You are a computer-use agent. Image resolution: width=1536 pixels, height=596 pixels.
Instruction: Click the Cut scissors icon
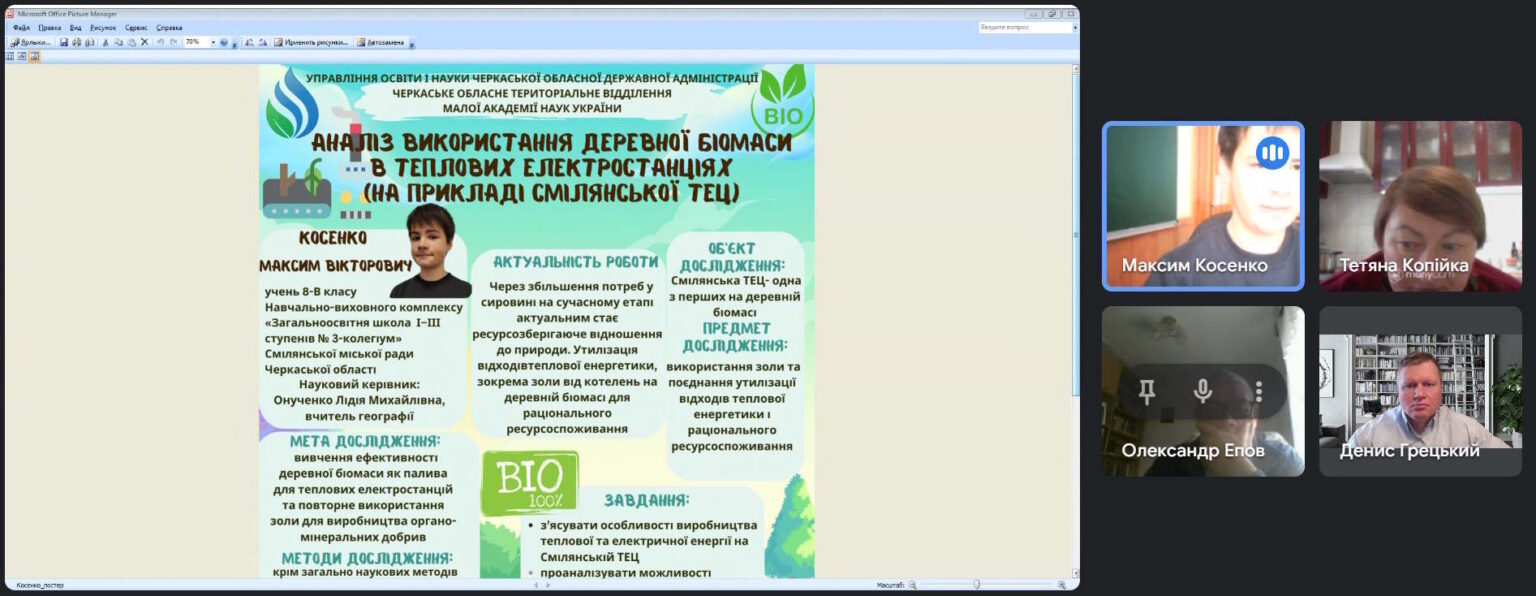tap(105, 43)
